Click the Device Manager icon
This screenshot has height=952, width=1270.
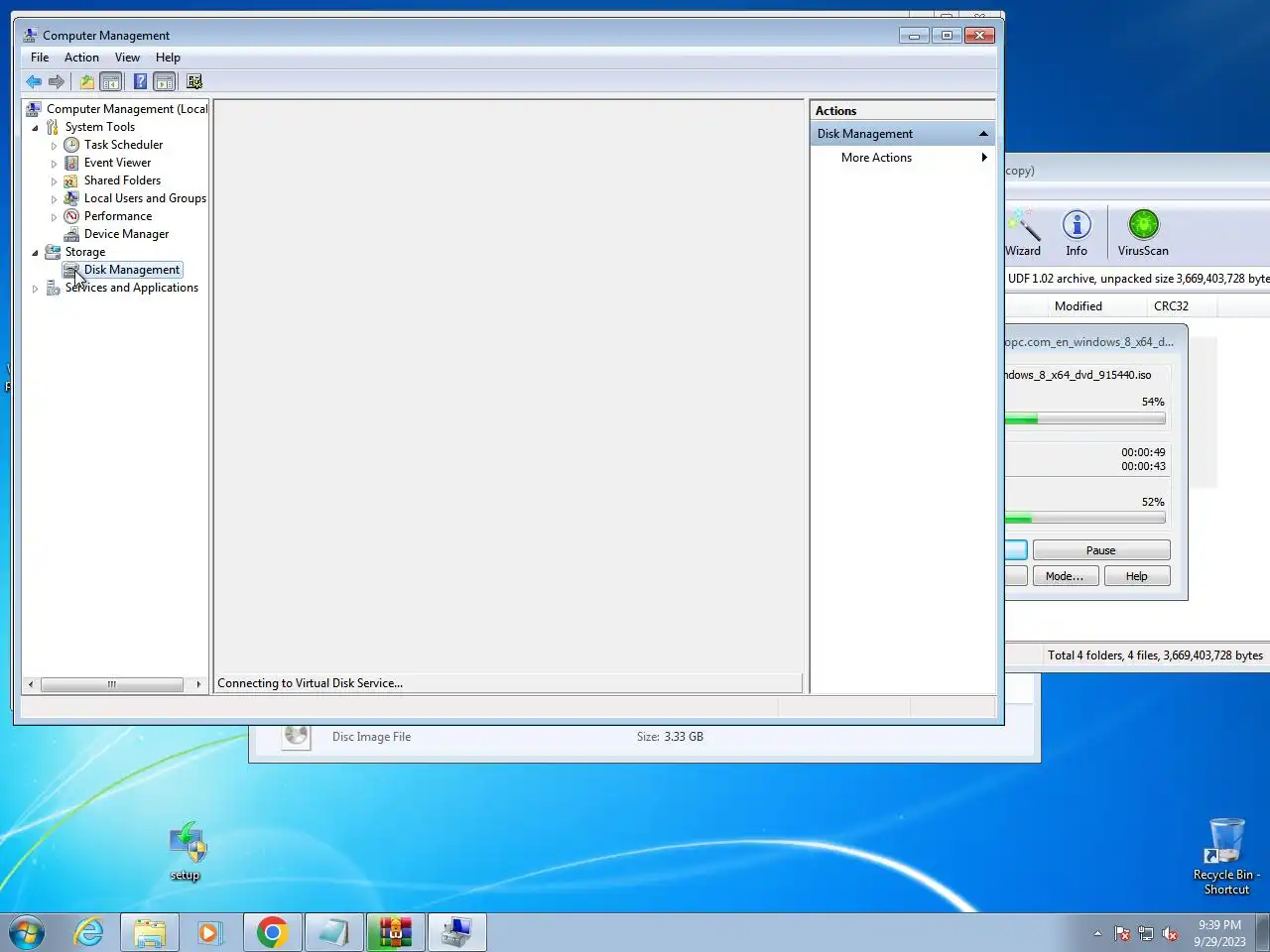(71, 234)
